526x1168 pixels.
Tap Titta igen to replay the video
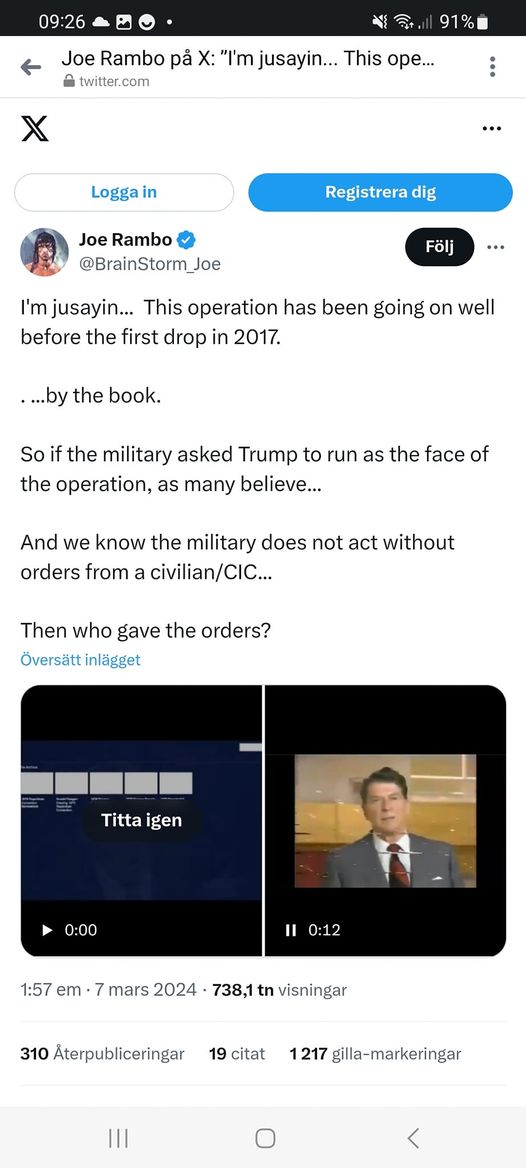pyautogui.click(x=142, y=821)
